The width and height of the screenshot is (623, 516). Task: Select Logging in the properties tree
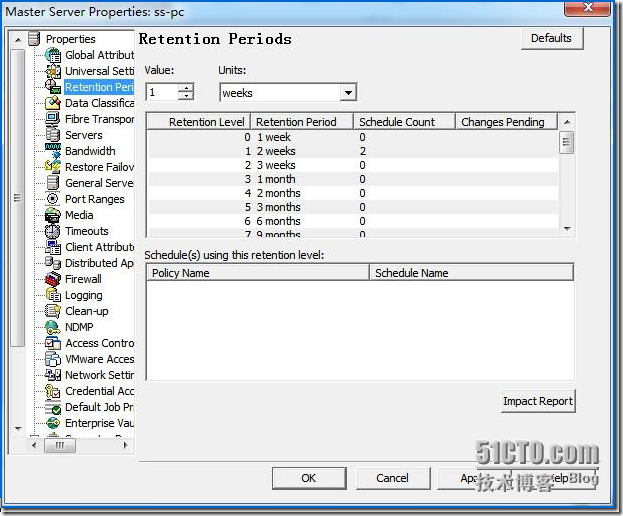click(83, 296)
